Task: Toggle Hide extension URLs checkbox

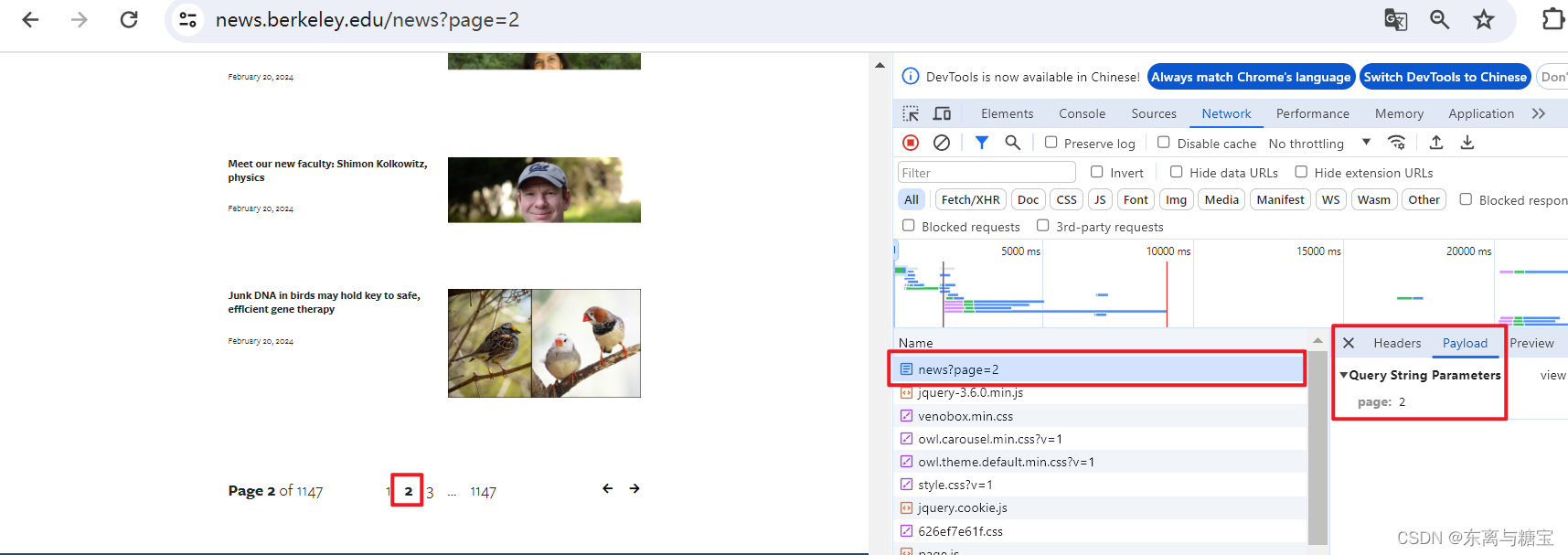Action: click(x=1301, y=172)
